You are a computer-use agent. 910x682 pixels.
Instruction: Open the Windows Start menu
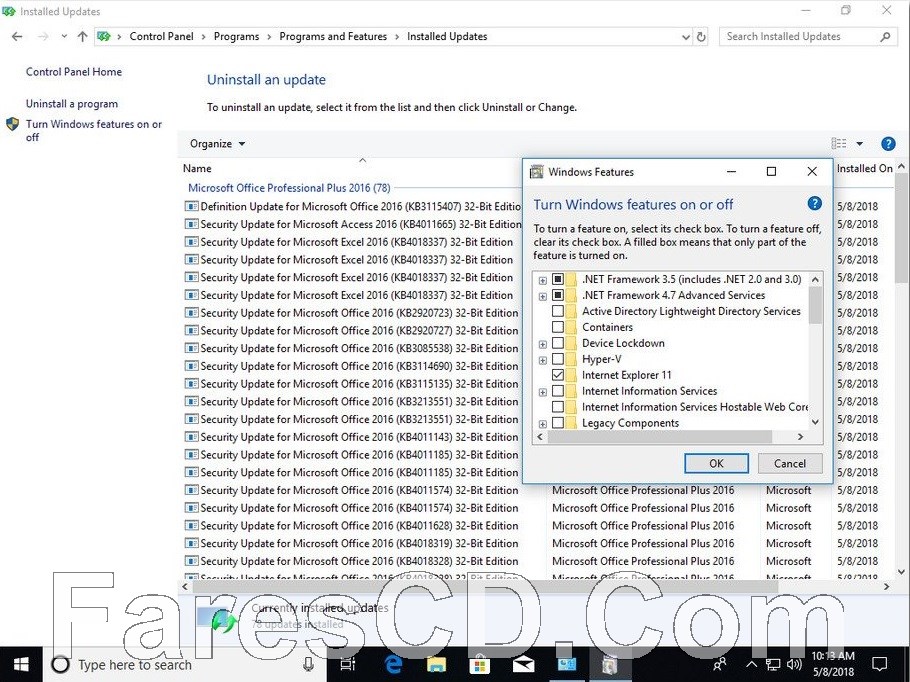click(21, 664)
